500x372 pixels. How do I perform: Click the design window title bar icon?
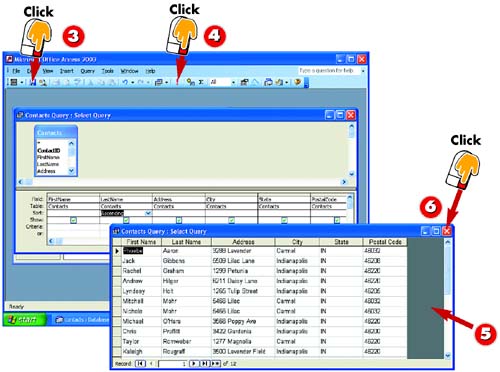(20, 115)
